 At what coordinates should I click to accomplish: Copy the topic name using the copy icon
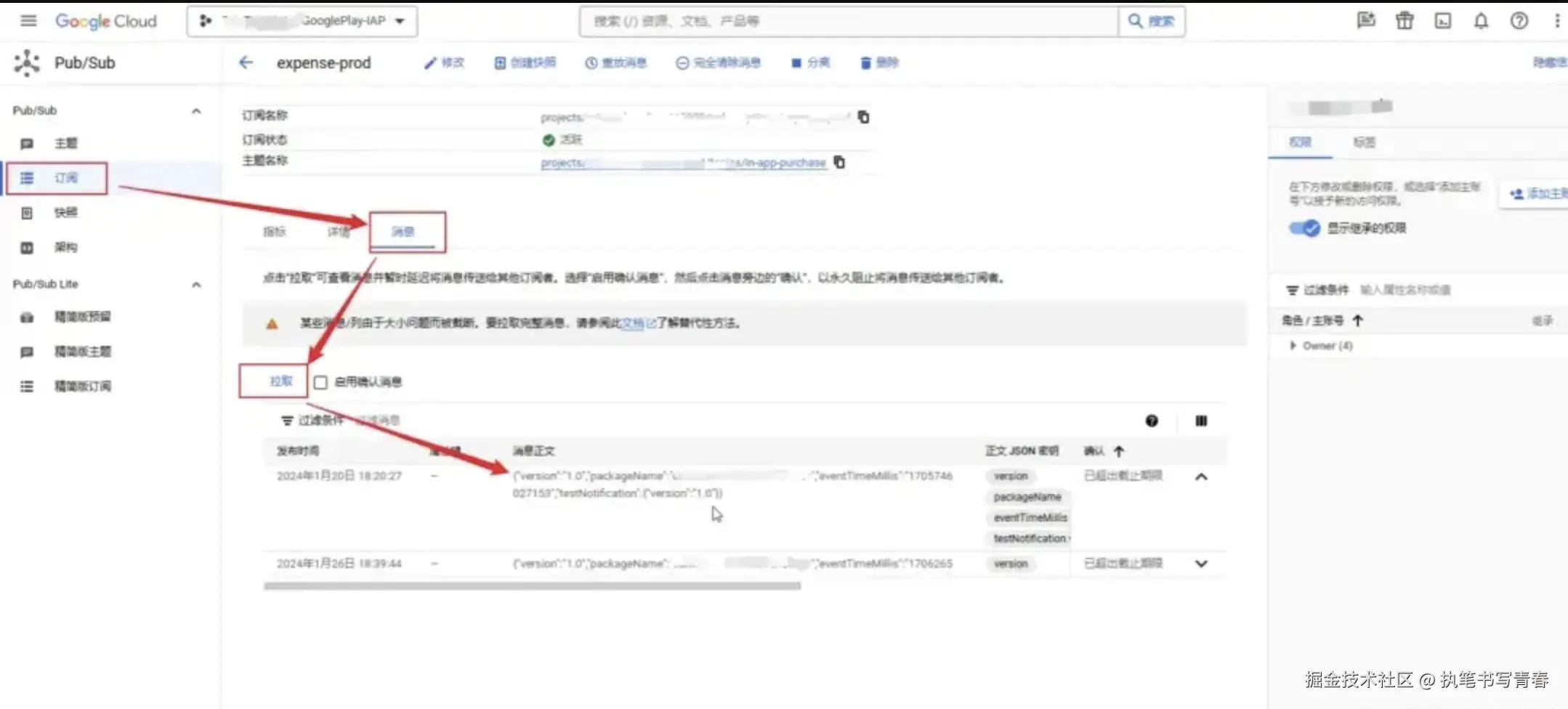840,163
